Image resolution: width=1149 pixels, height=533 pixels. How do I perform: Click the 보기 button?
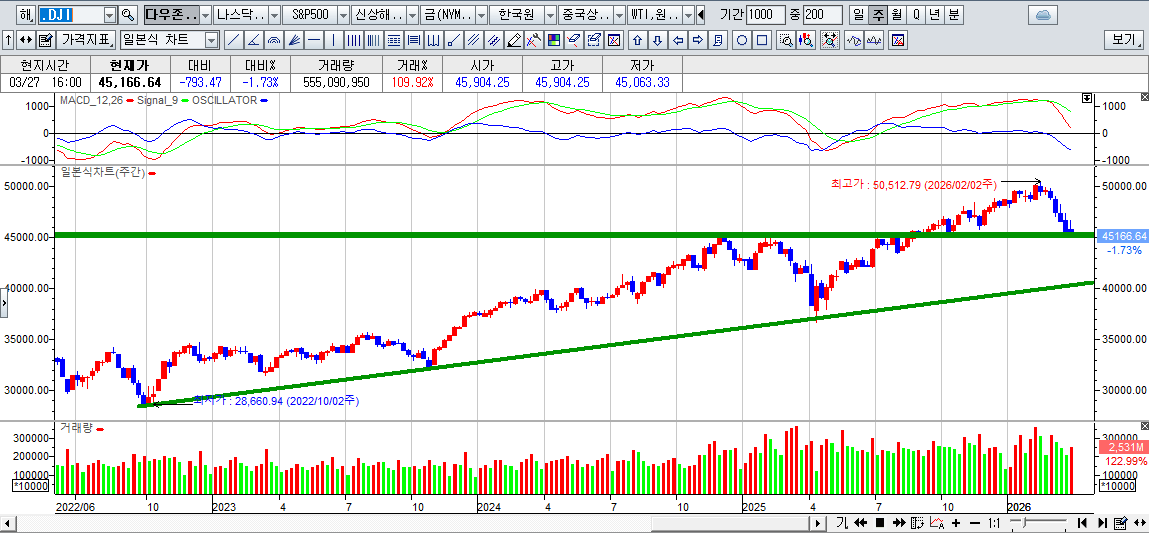[1124, 40]
